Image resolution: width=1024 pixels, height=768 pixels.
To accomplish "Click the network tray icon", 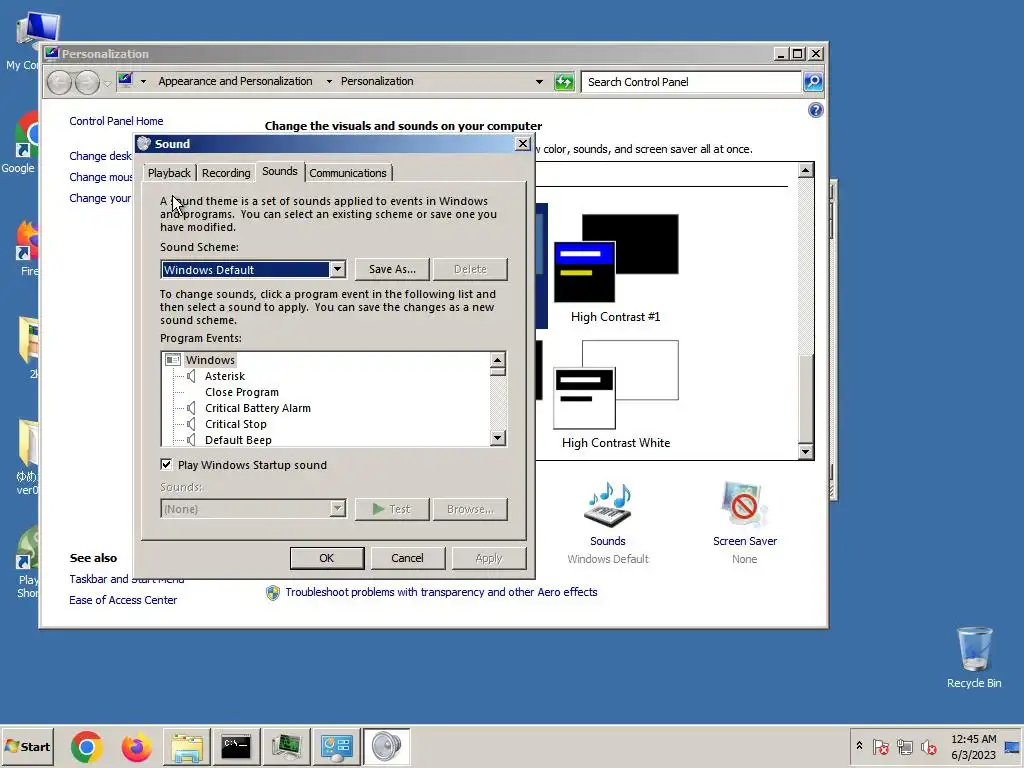I will tap(904, 746).
